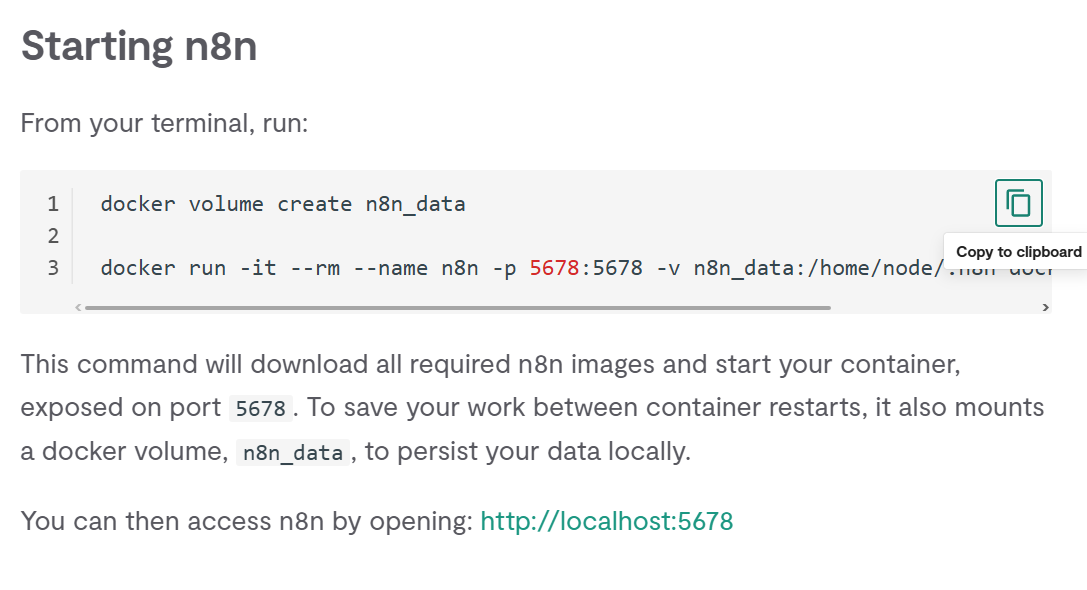Image resolution: width=1087 pixels, height=590 pixels.
Task: Click the inline "n8n_data" code in the paragraph
Action: click(295, 453)
